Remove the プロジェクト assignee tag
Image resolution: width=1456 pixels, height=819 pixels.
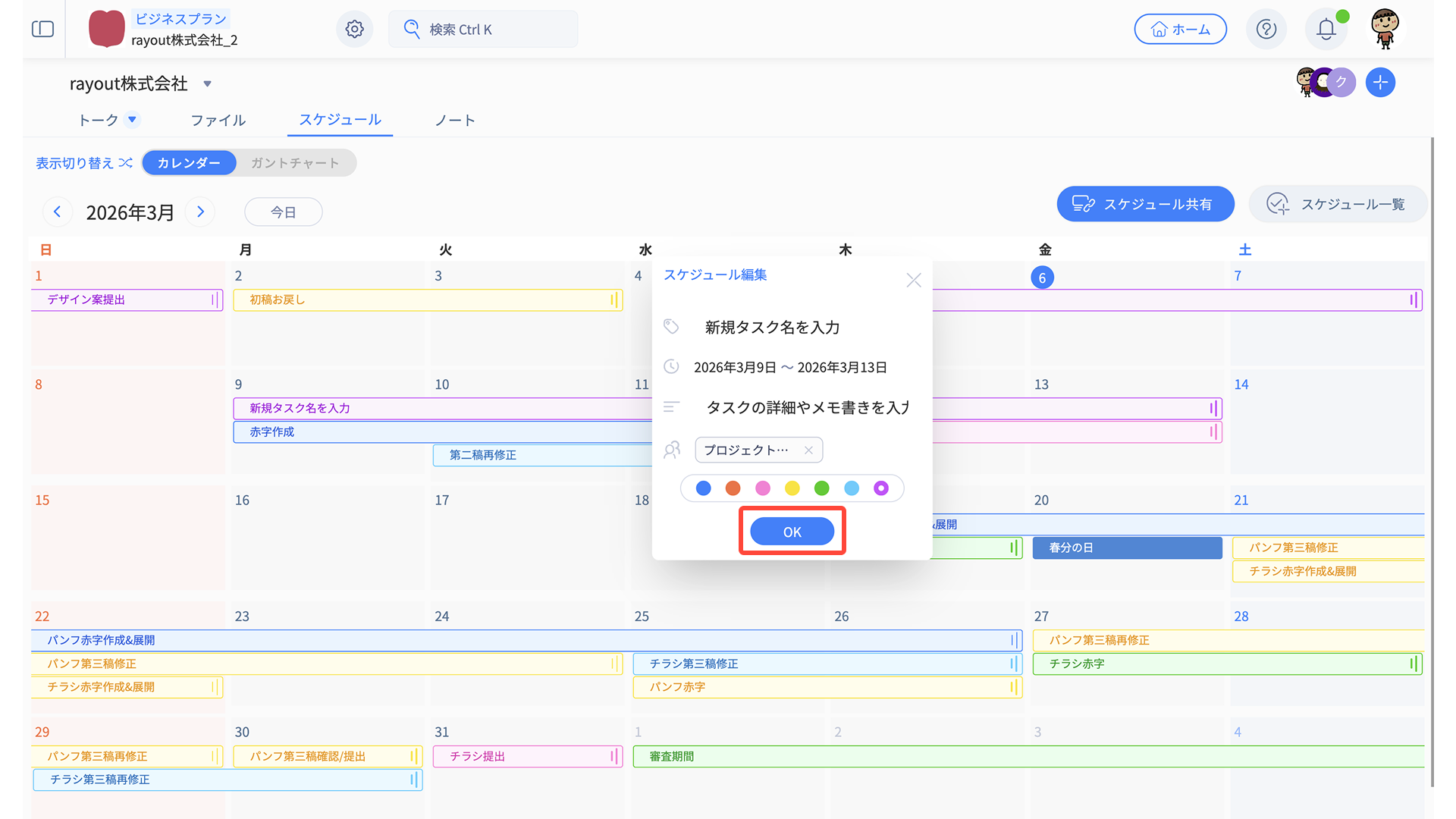click(808, 450)
